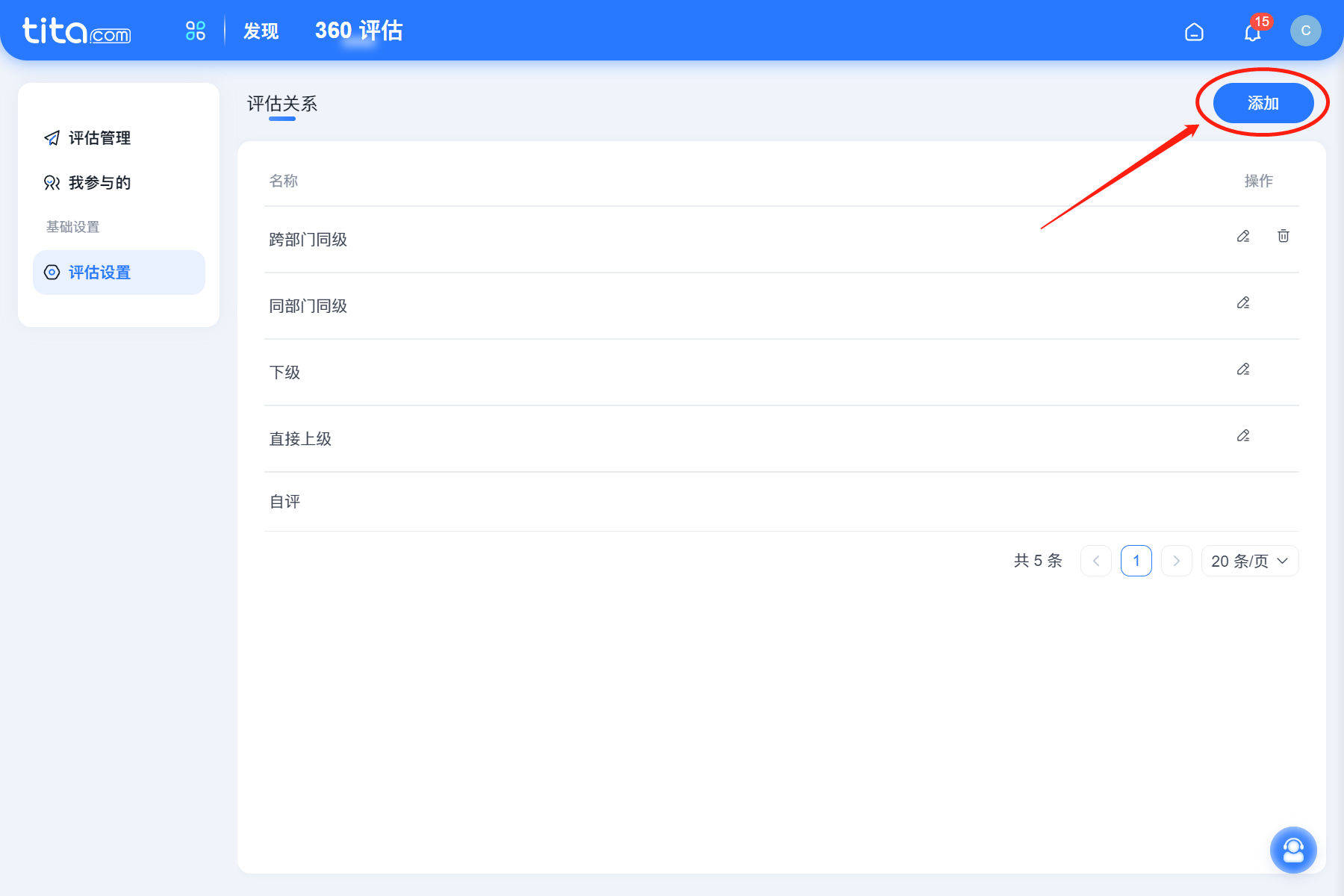Go to previous page arrow
Viewport: 1344px width, 896px height.
coord(1096,561)
